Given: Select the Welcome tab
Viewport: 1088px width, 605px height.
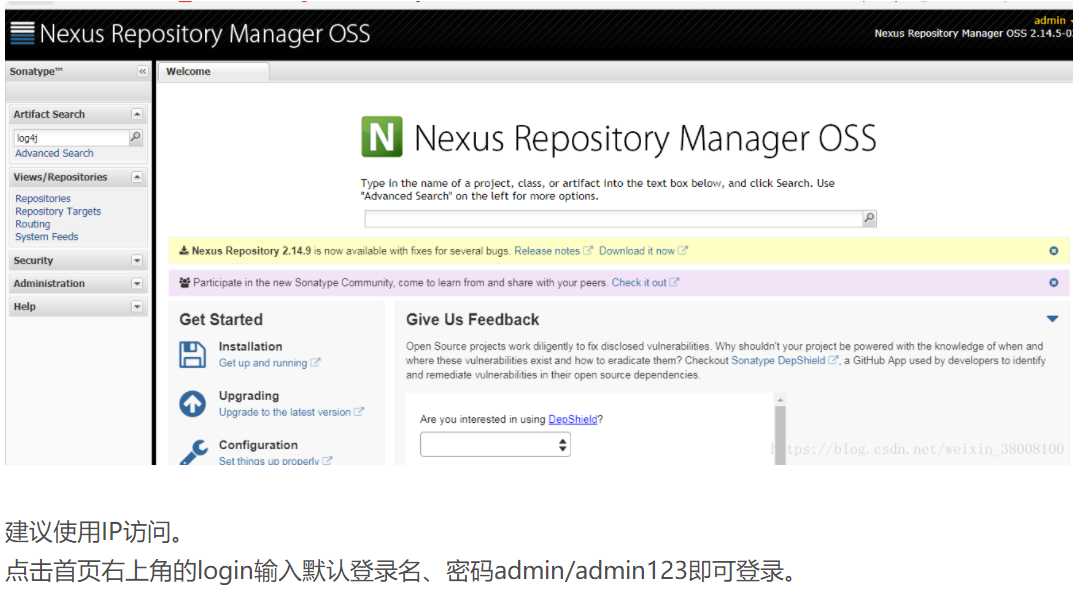Looking at the screenshot, I should click(213, 71).
